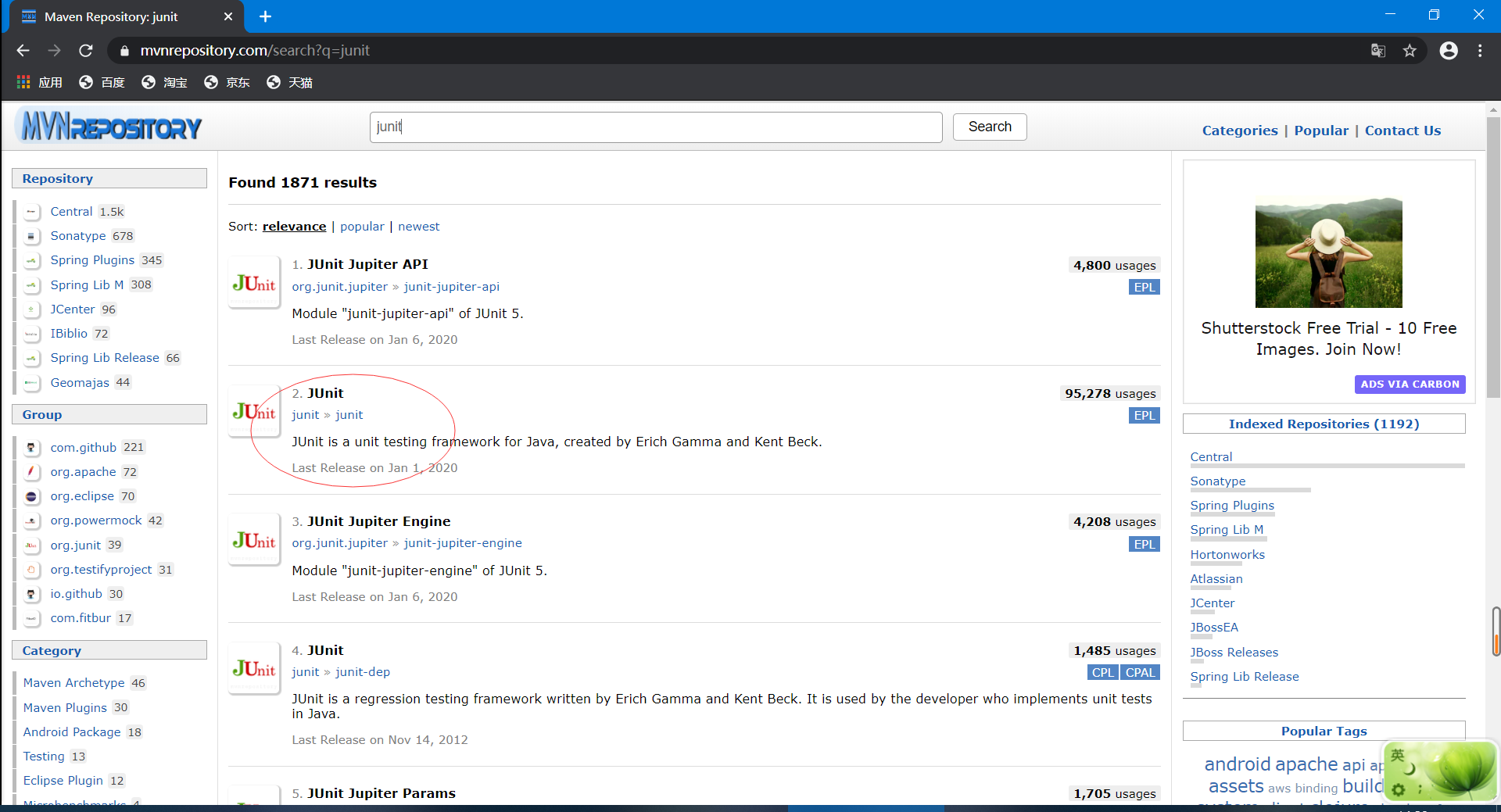Click the CPL license badge

(x=1102, y=672)
